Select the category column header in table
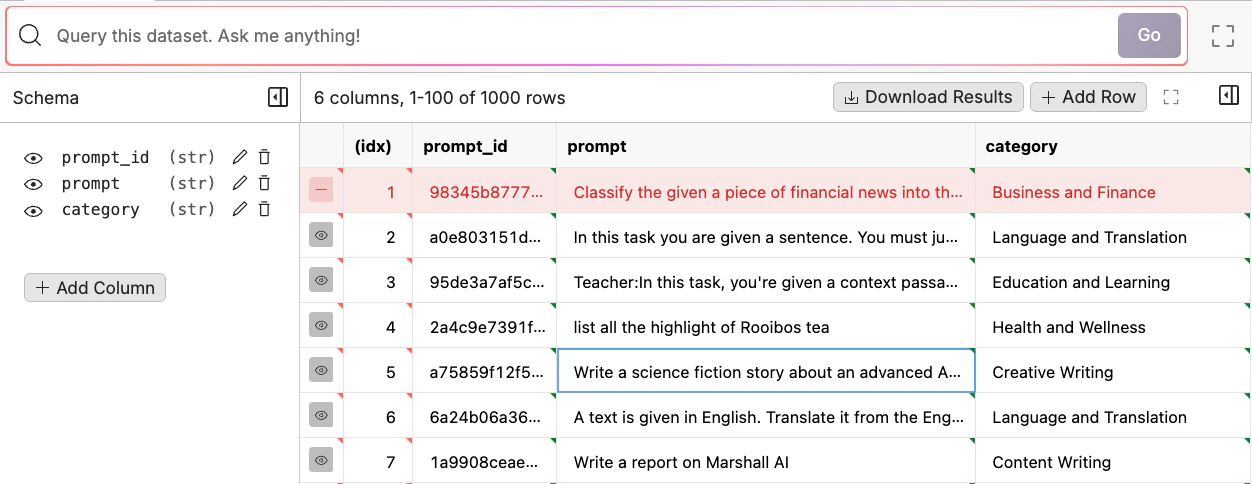This screenshot has width=1252, height=484. pos(1113,146)
